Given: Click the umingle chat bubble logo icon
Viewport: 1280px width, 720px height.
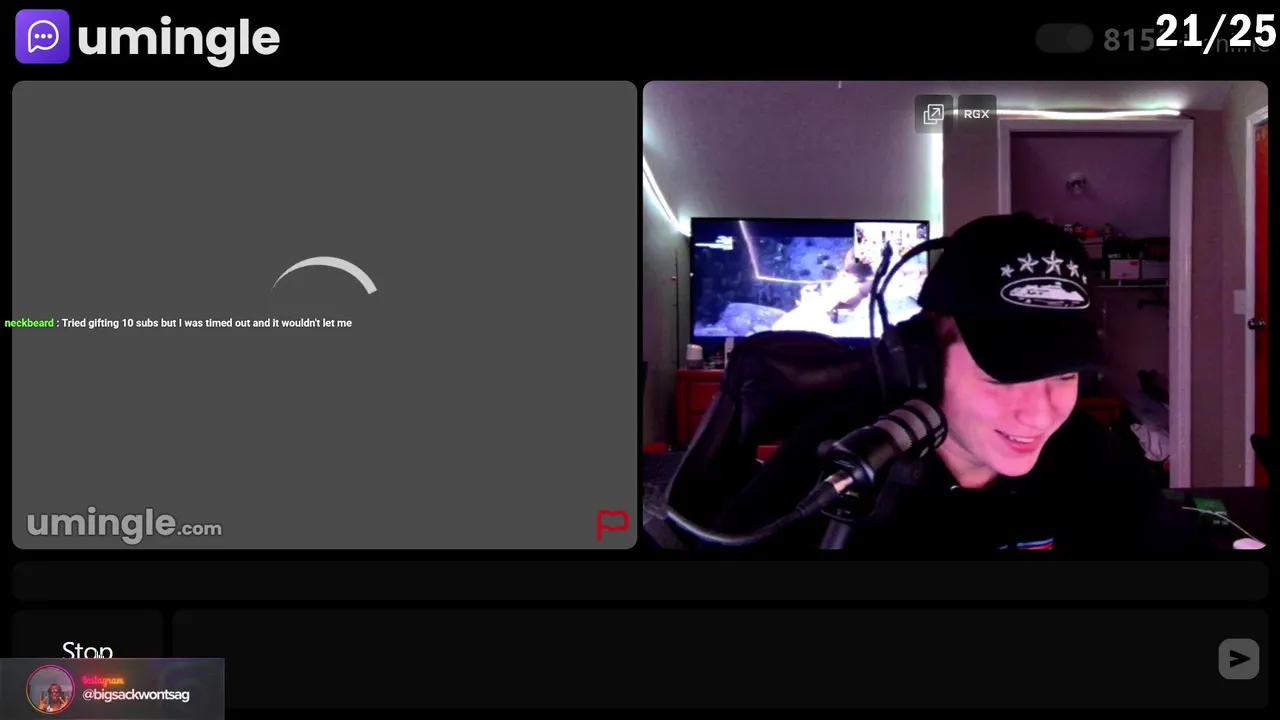Looking at the screenshot, I should pos(42,37).
